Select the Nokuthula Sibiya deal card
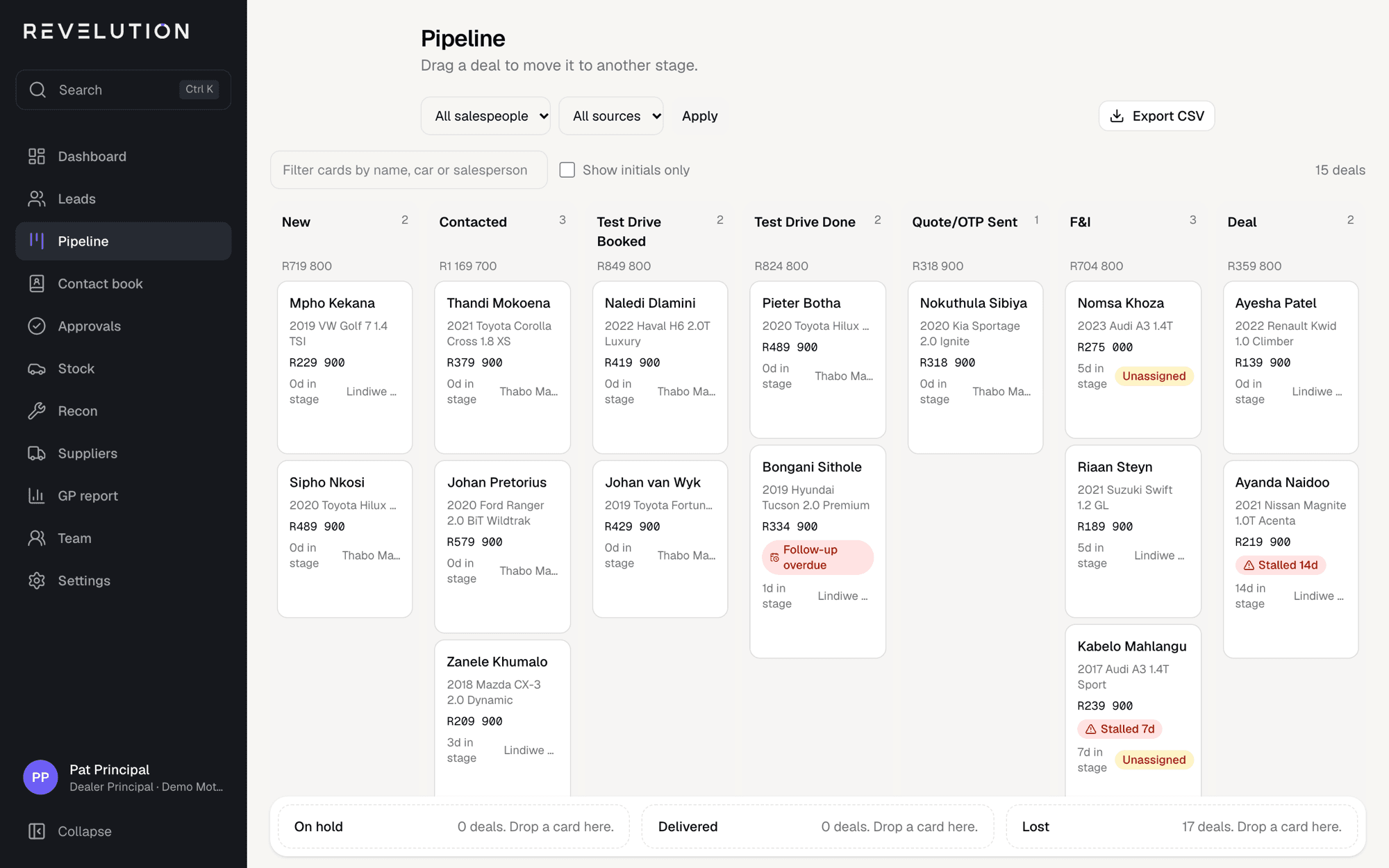 [x=976, y=367]
